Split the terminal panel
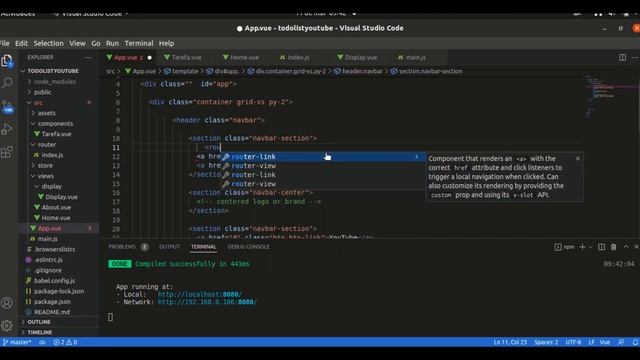This screenshot has width=640, height=360. (x=601, y=247)
